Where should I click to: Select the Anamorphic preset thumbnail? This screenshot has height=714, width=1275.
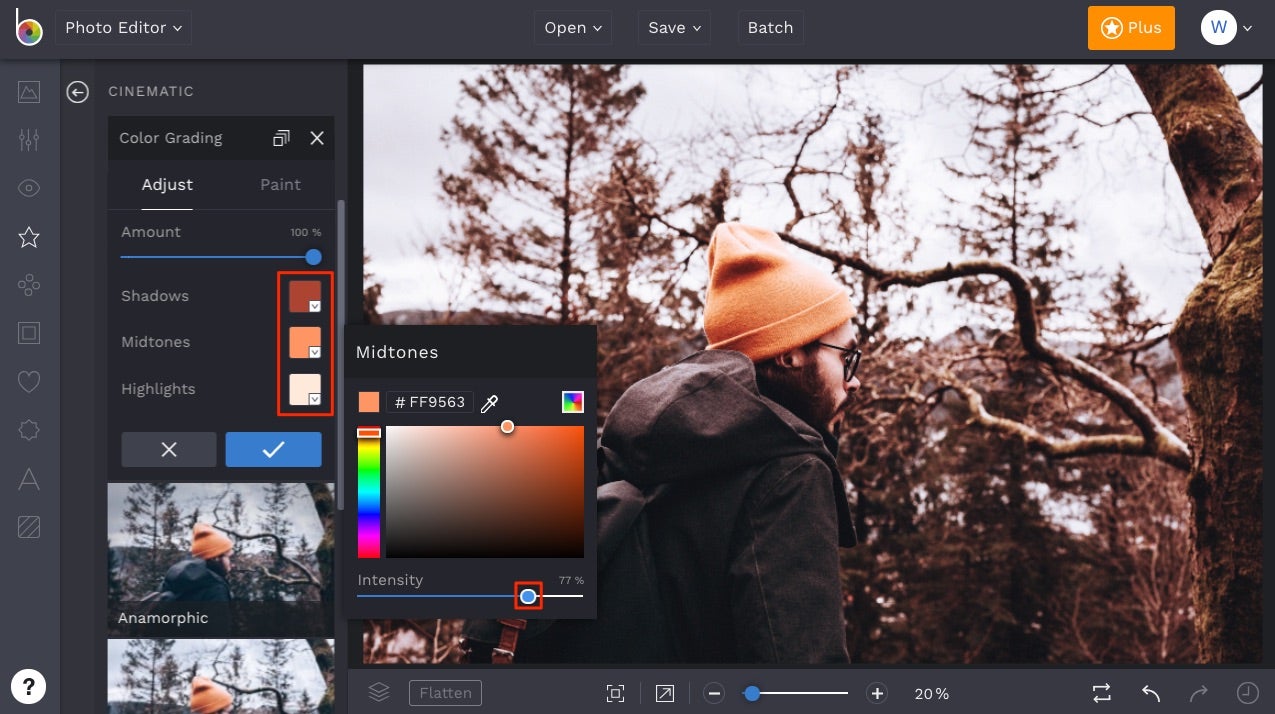point(220,555)
